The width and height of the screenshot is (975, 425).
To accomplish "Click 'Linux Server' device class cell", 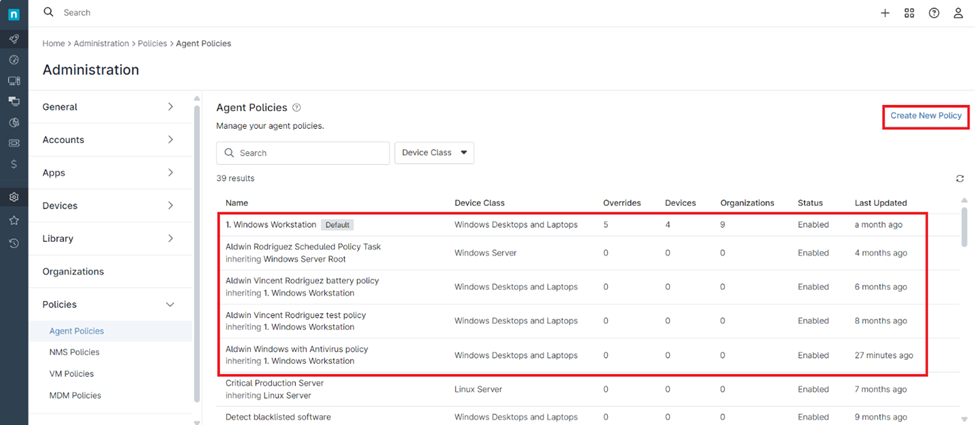I will pos(478,390).
